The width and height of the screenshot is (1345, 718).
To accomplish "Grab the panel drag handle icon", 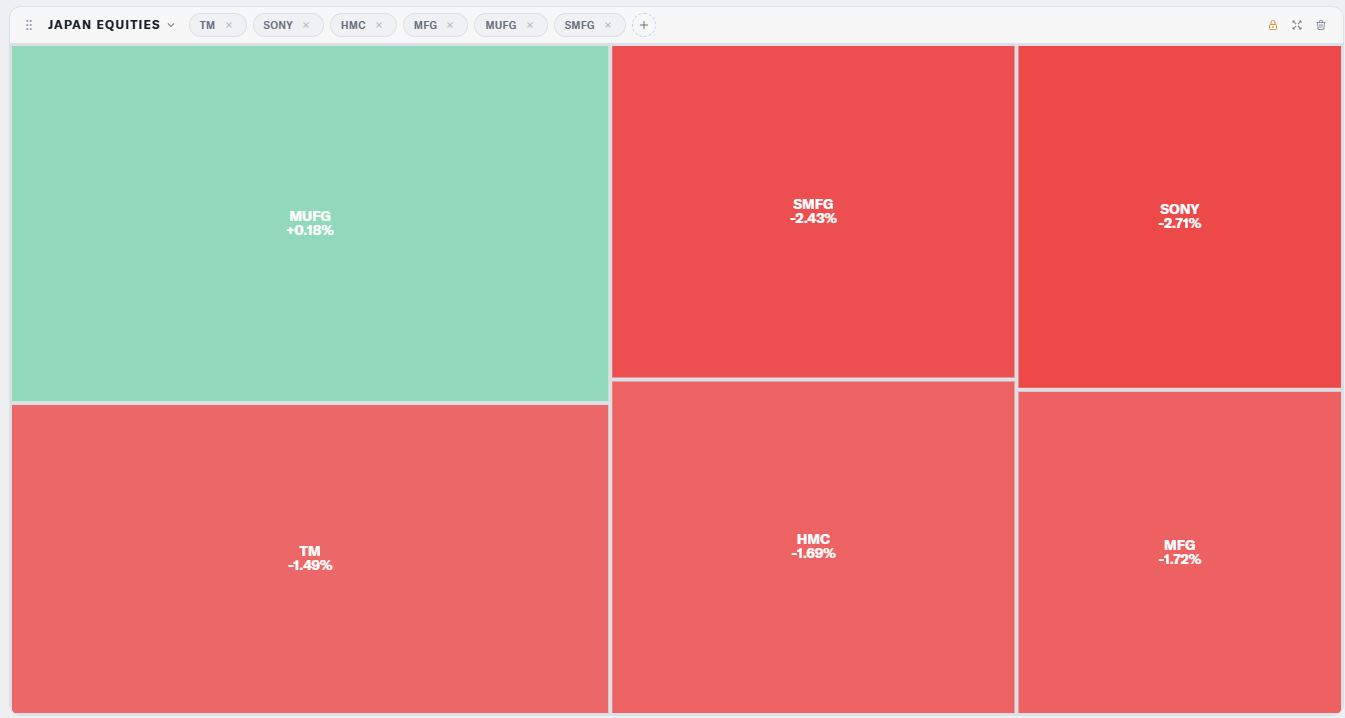I will tap(29, 25).
